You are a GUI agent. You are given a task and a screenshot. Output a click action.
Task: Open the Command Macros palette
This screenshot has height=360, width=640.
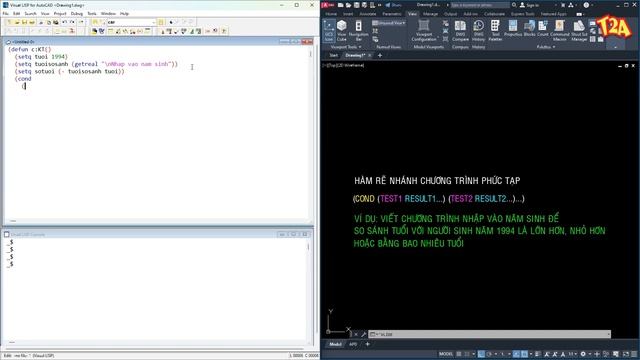(560, 31)
